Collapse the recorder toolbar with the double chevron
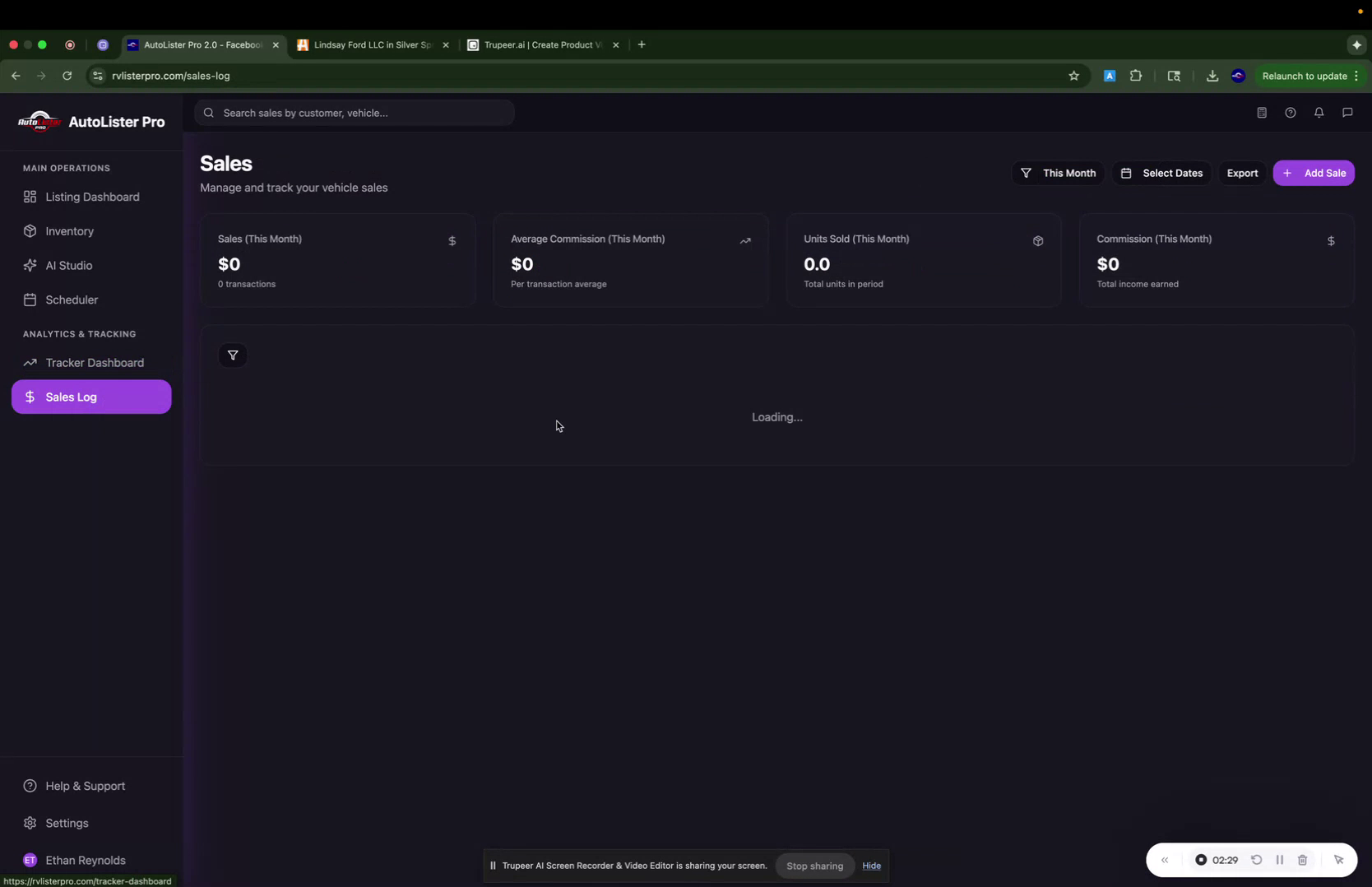 click(x=1164, y=859)
